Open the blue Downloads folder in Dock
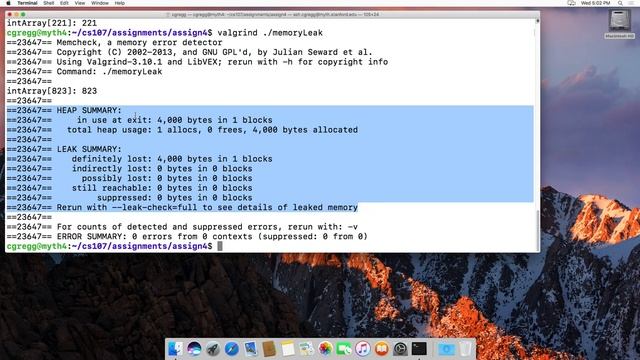The image size is (640, 360). tap(446, 349)
